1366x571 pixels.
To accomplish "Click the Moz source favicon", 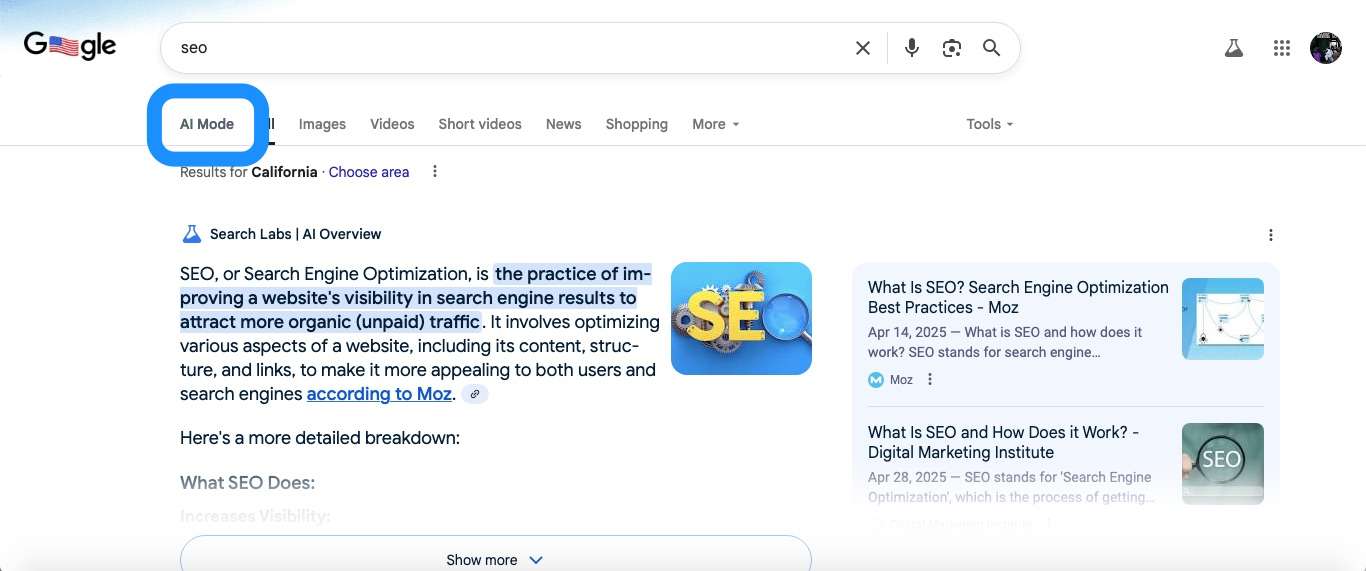I will point(876,380).
